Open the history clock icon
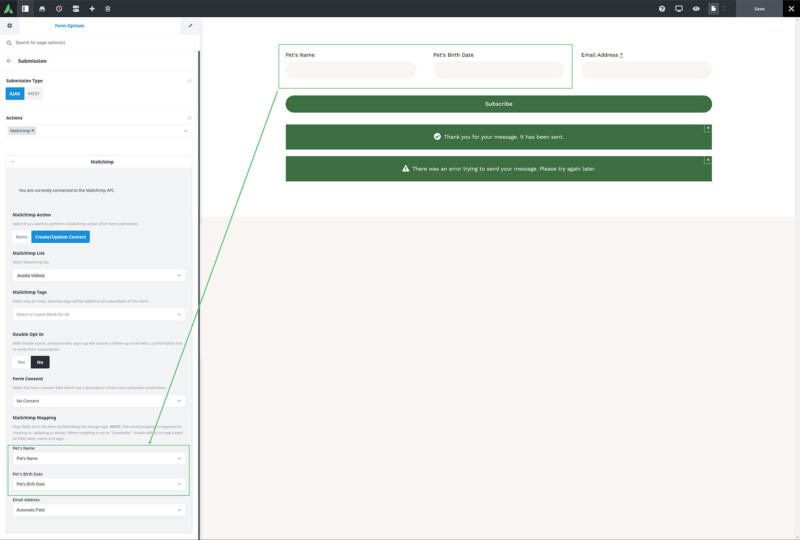Image resolution: width=800 pixels, height=540 pixels. (x=59, y=9)
